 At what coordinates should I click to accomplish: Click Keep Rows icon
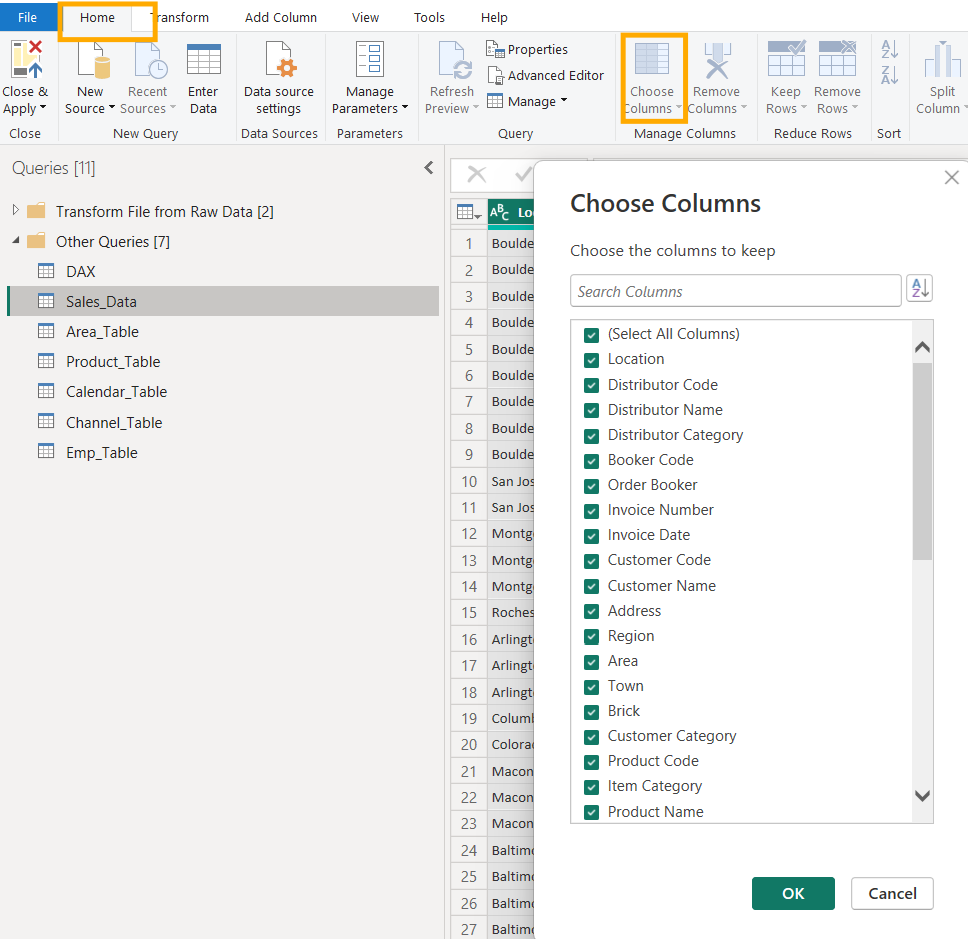(x=786, y=57)
